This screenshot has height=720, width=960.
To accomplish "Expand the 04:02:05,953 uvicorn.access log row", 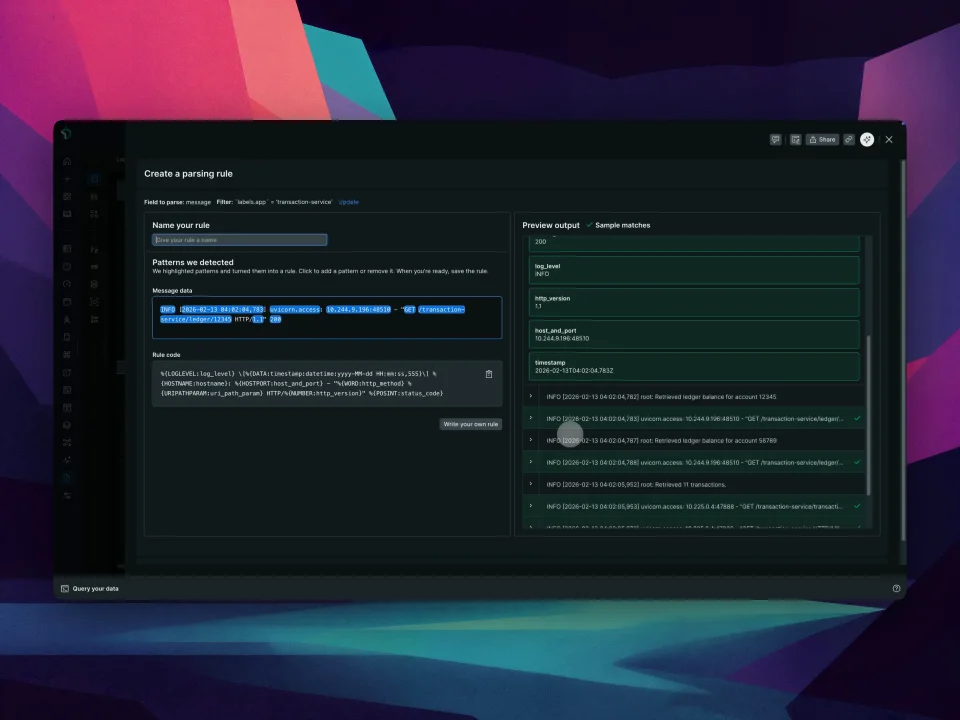I will 531,506.
